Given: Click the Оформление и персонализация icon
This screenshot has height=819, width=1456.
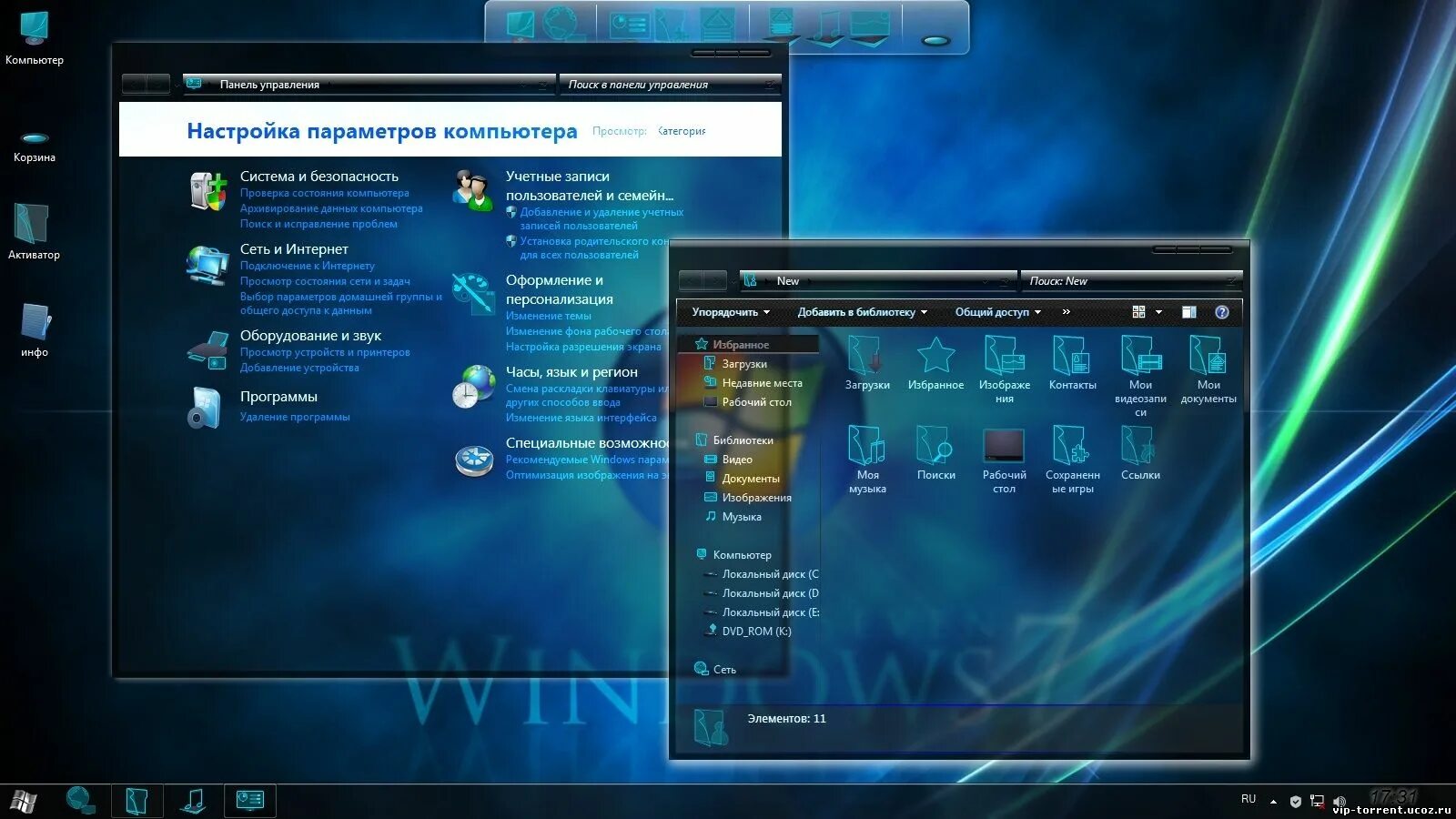Looking at the screenshot, I should (x=473, y=293).
